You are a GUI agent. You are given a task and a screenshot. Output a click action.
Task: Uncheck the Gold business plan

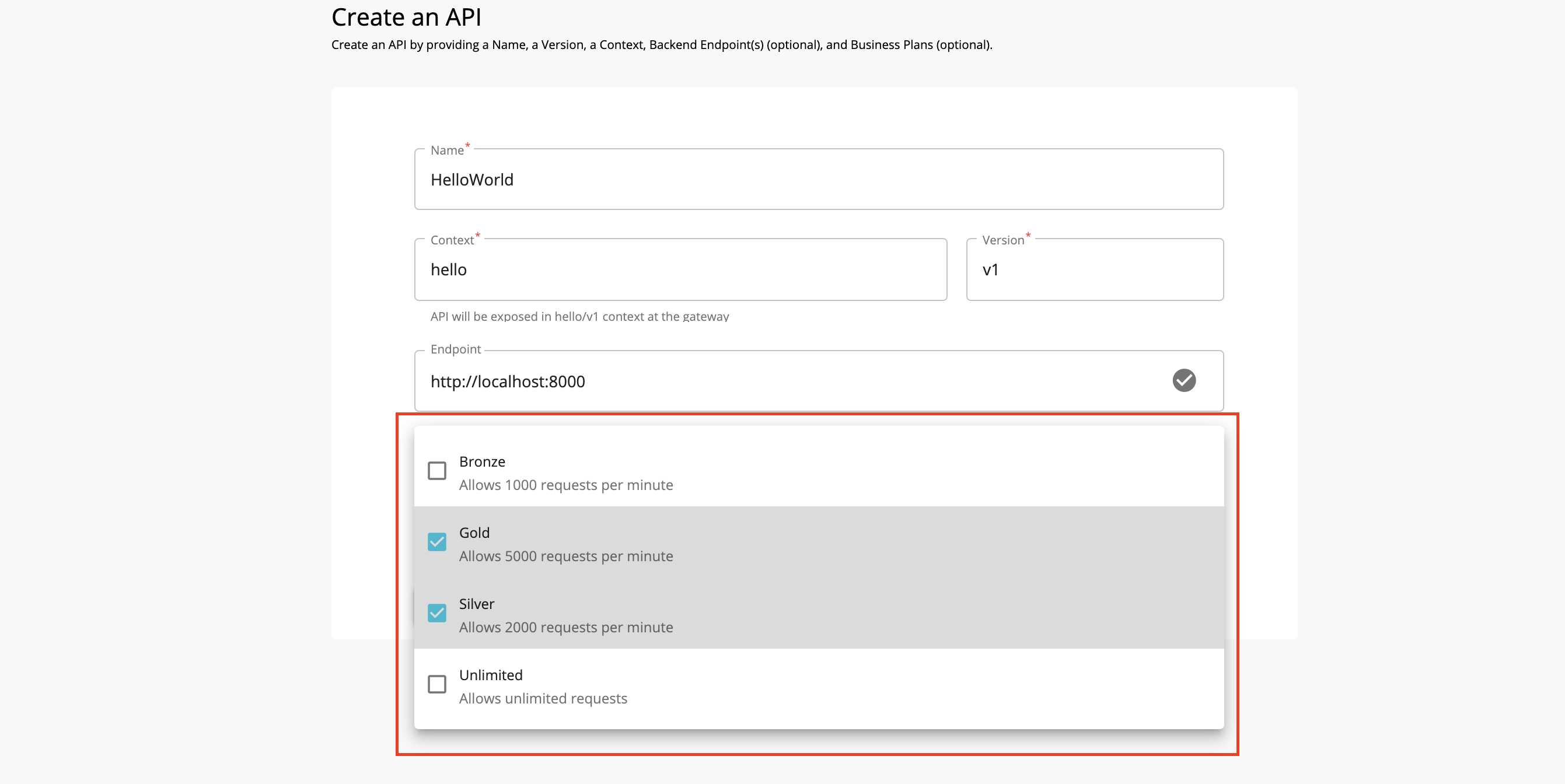[x=437, y=541]
